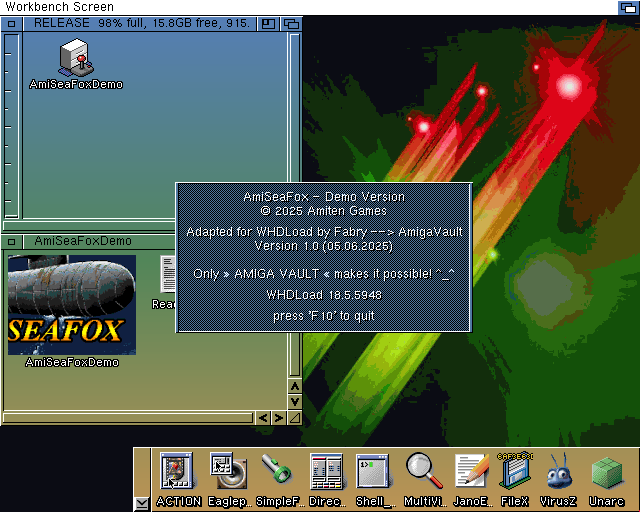The width and height of the screenshot is (640, 512).
Task: Click the RELEASE window title bar
Action: pyautogui.click(x=140, y=24)
